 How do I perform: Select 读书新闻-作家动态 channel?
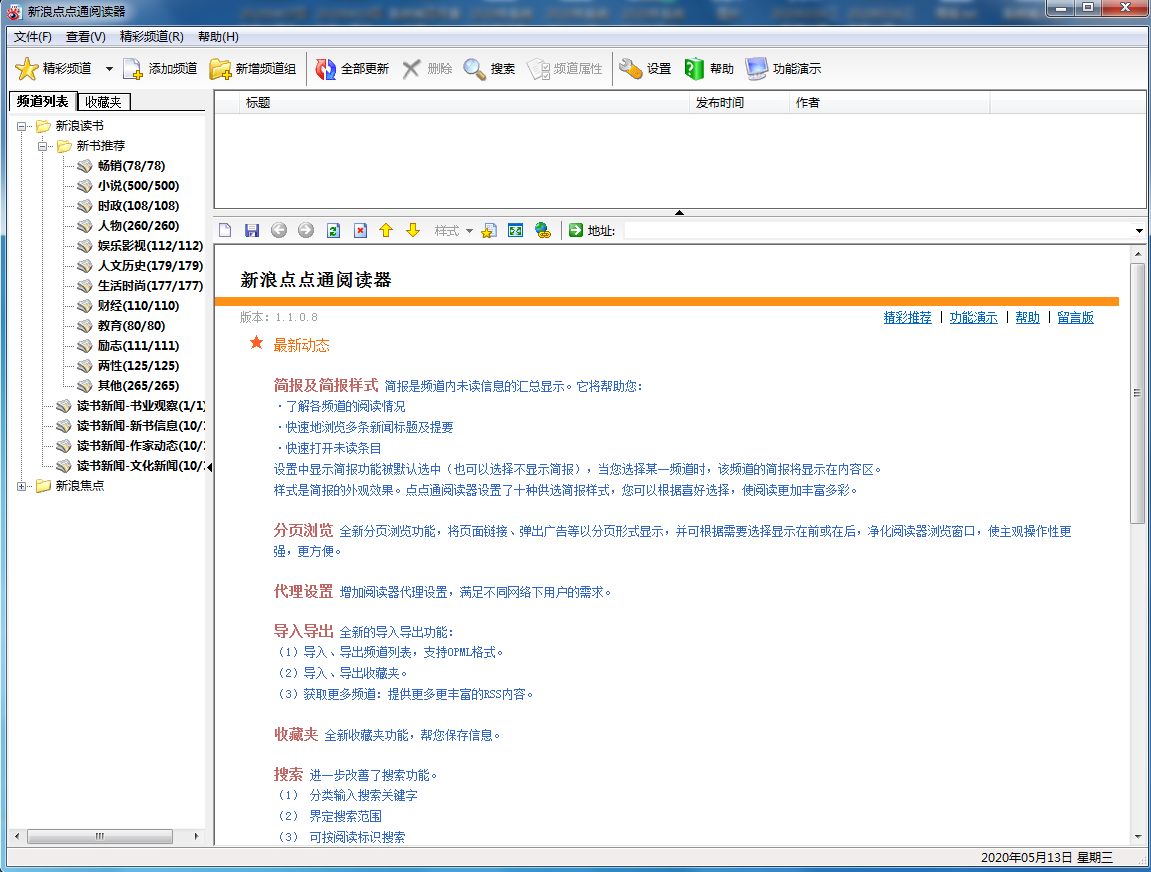tap(140, 446)
